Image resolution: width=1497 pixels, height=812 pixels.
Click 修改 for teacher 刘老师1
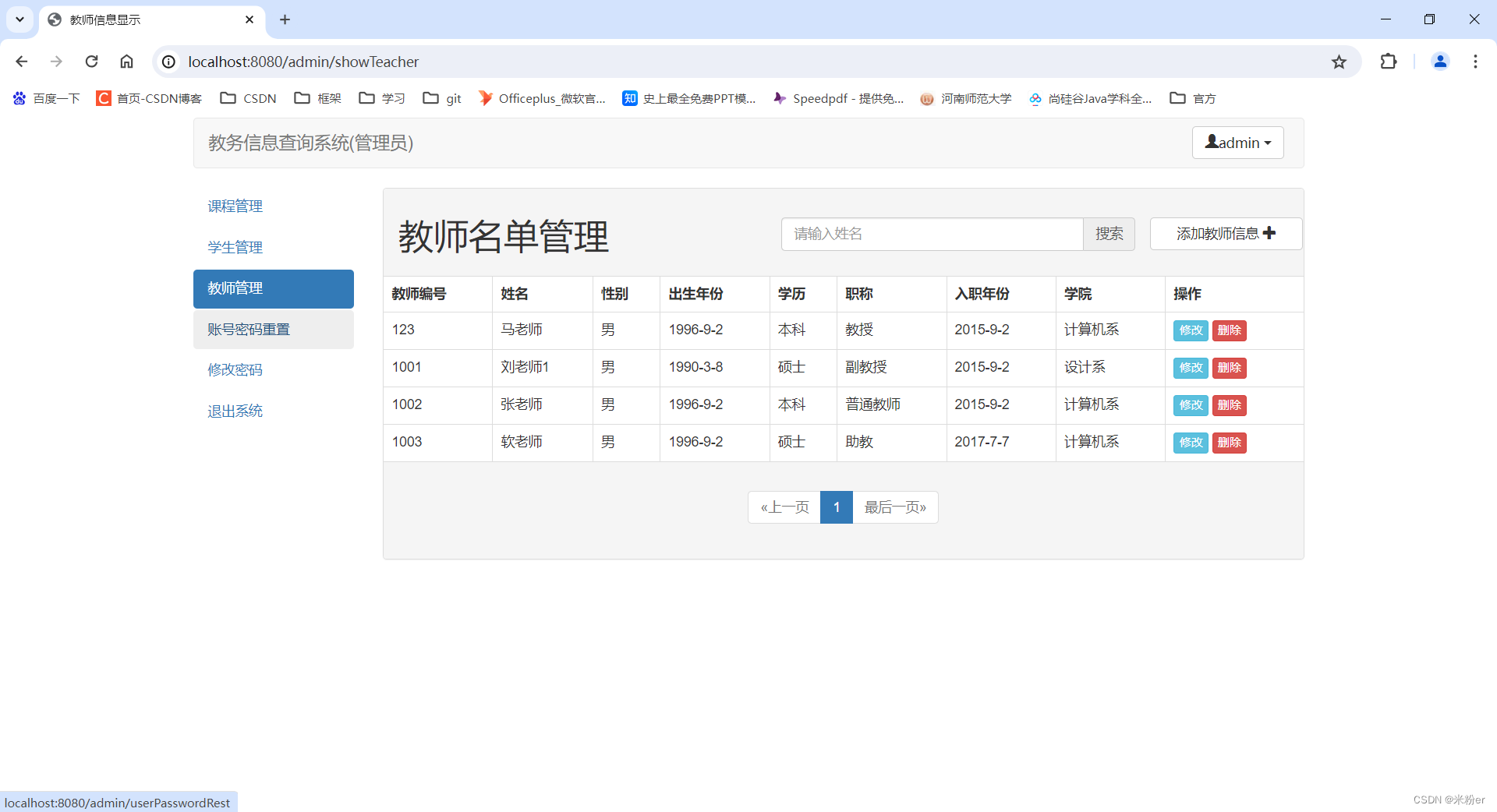tap(1191, 368)
